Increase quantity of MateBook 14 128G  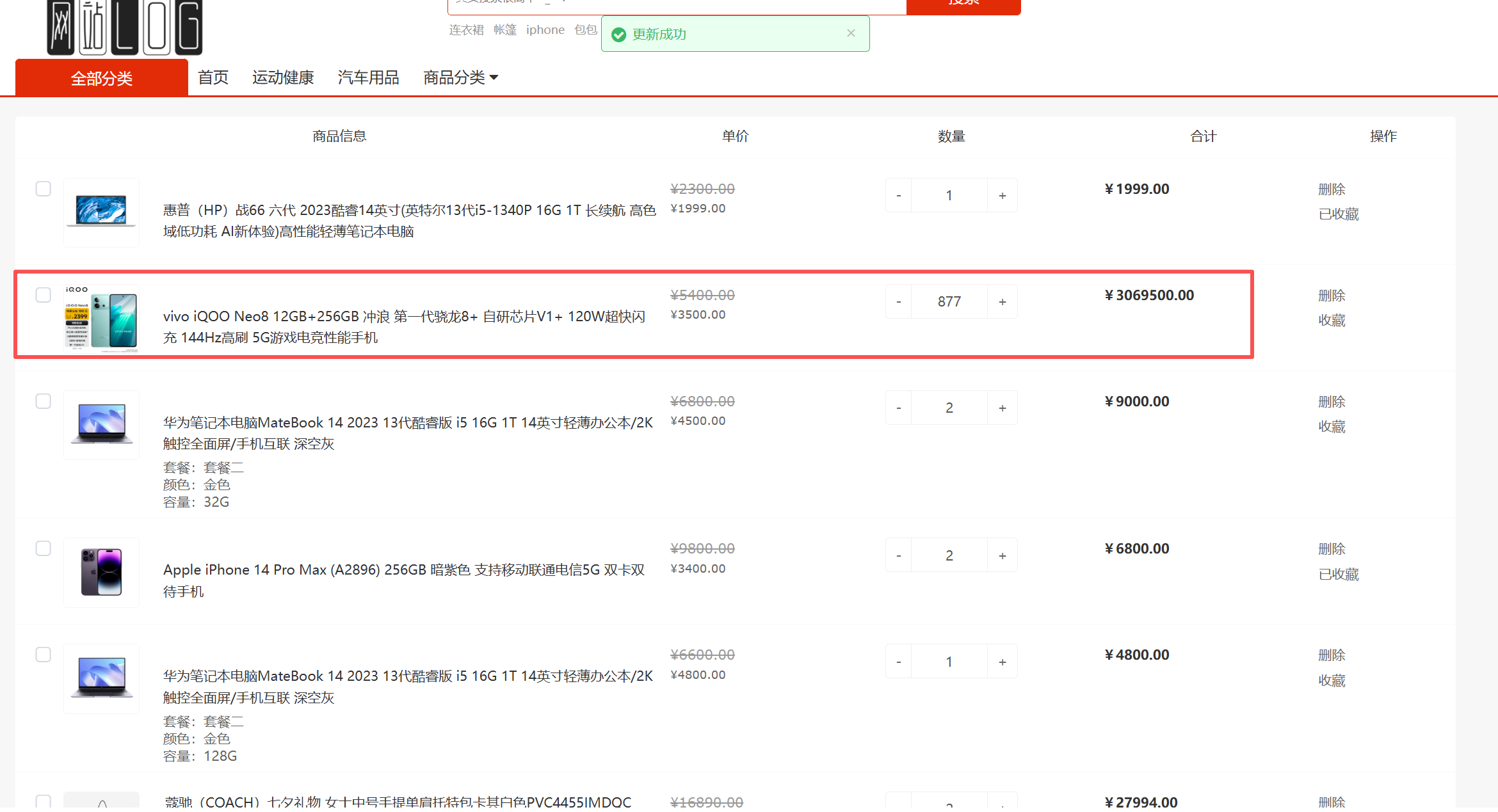[x=1003, y=662]
